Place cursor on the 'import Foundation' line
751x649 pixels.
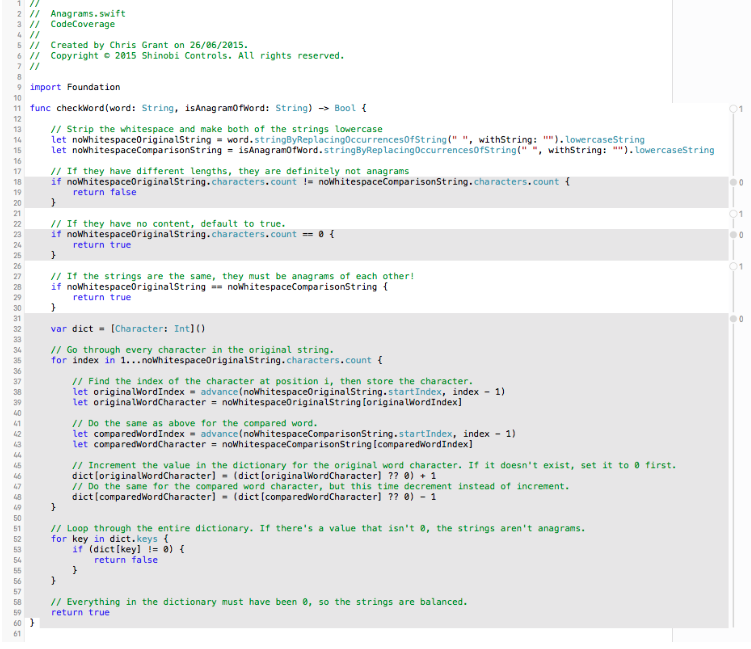(x=75, y=87)
